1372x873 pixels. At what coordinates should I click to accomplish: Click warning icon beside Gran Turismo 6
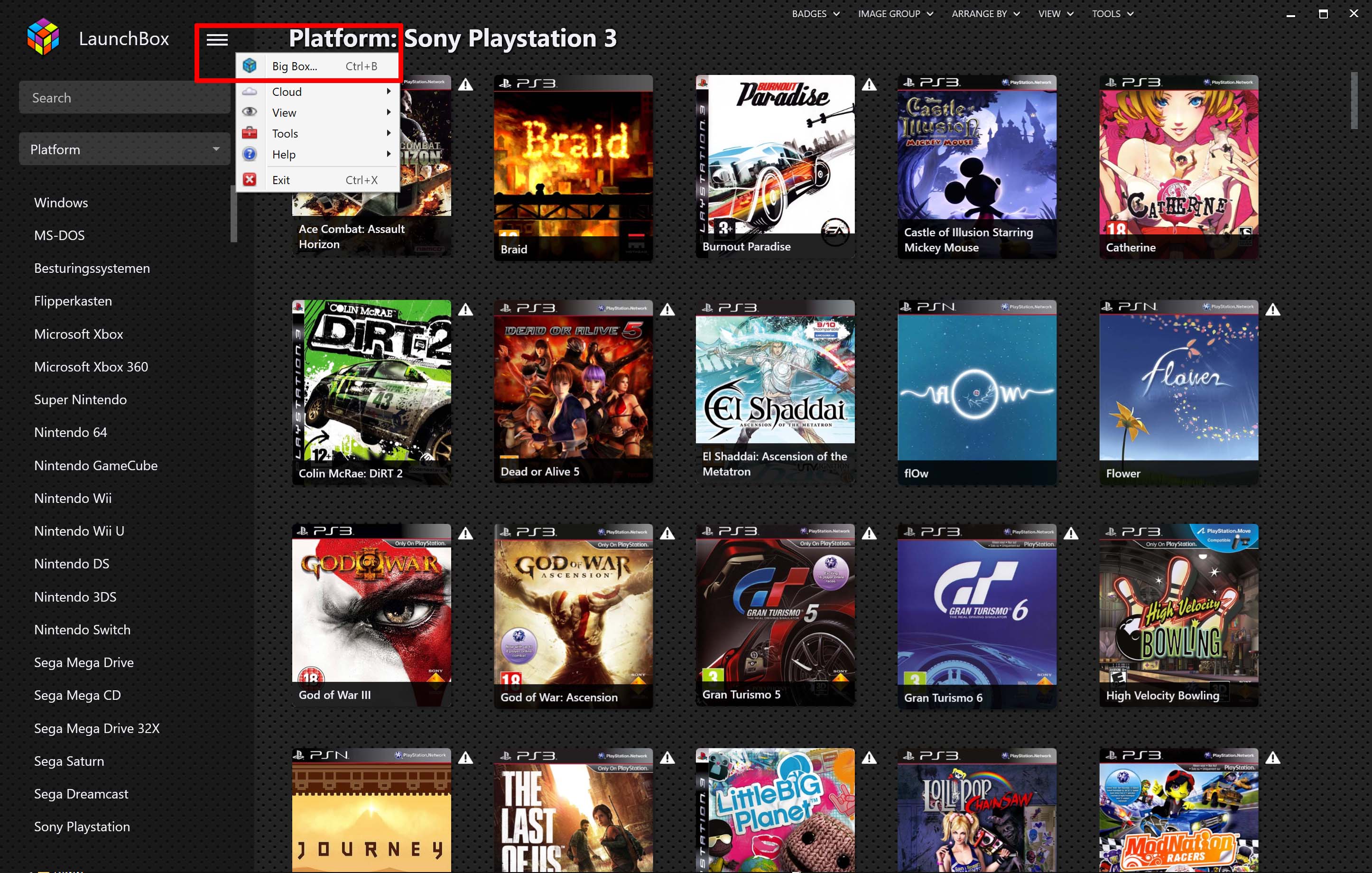pyautogui.click(x=1071, y=534)
